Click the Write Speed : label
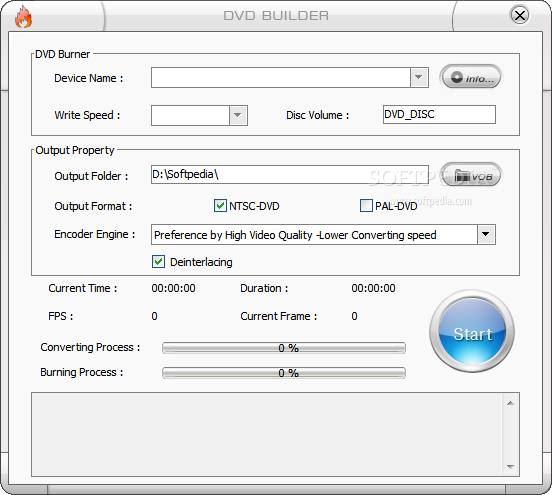 click(x=87, y=115)
